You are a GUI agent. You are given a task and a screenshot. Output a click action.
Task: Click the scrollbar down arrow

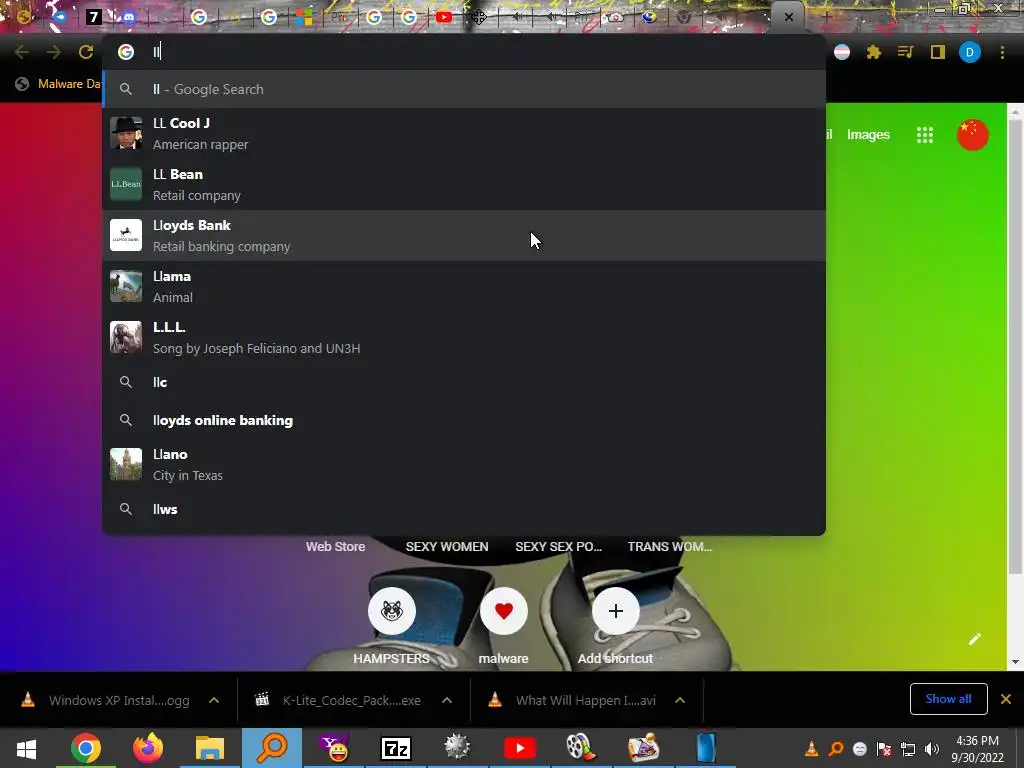pyautogui.click(x=1015, y=662)
